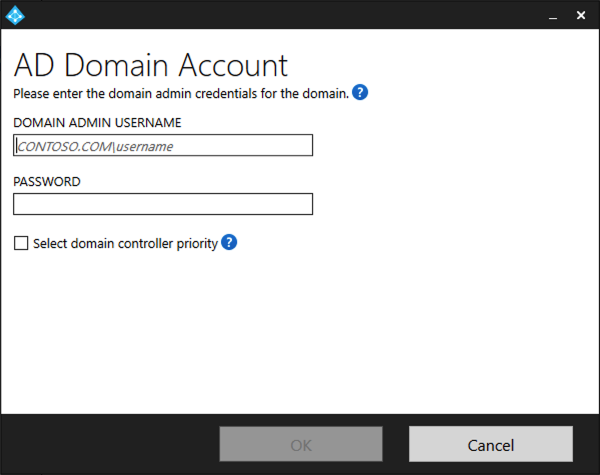Click blank white space below the checkbox
Image resolution: width=600 pixels, height=475 pixels.
click(x=298, y=329)
